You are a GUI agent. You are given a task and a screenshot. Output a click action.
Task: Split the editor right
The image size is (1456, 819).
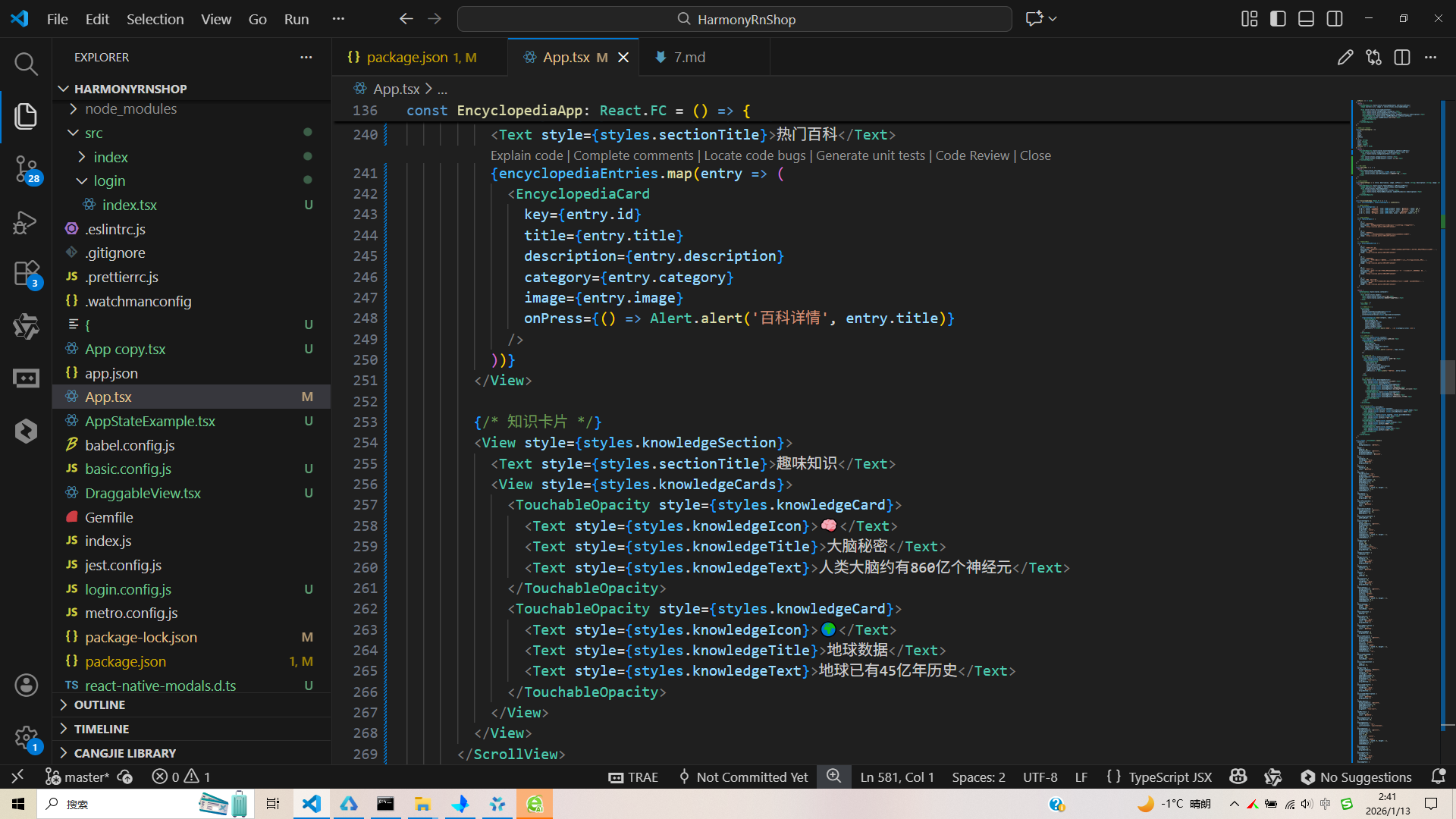pyautogui.click(x=1402, y=58)
